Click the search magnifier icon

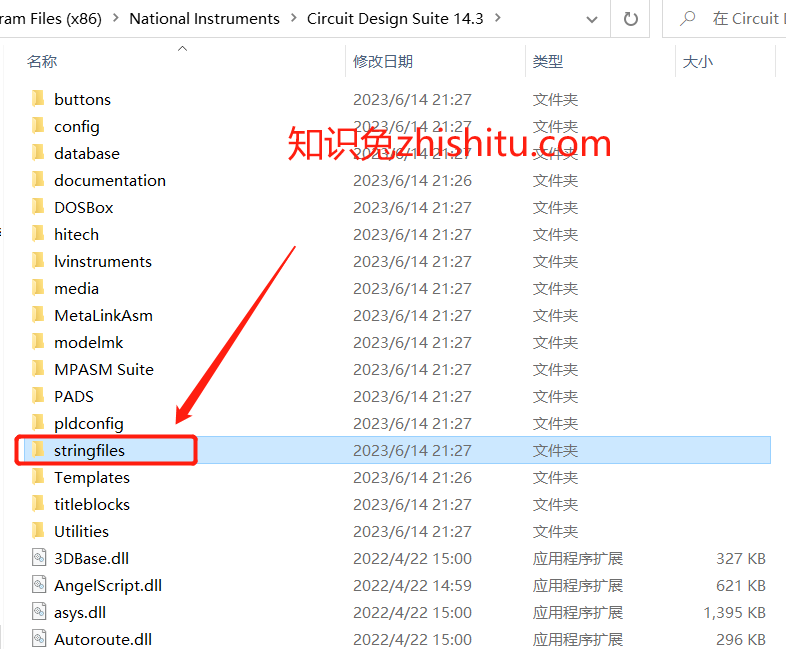tap(688, 19)
